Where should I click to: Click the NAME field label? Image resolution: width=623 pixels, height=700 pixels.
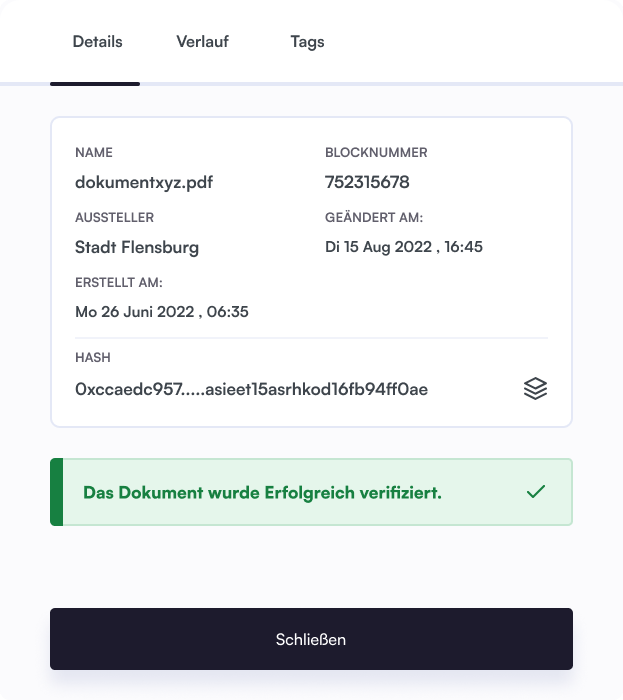[x=94, y=153]
